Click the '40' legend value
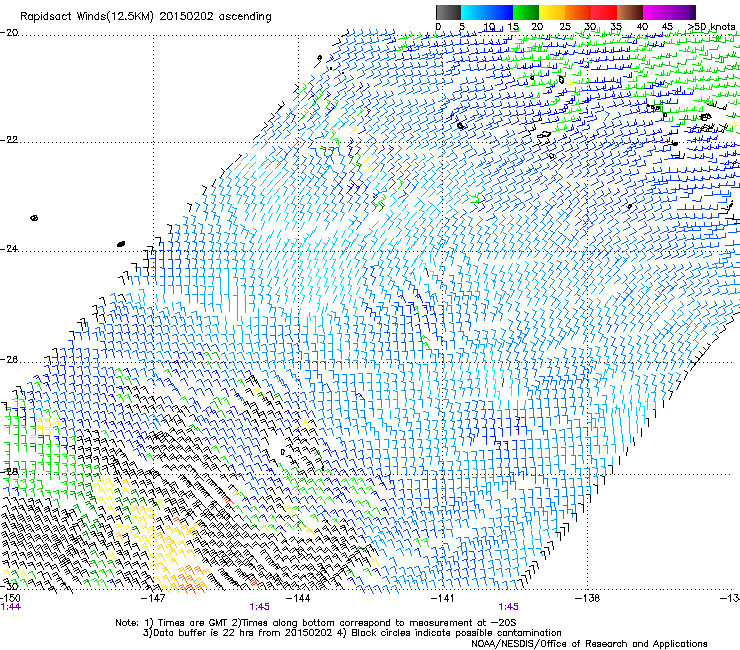740x650 pixels. (x=642, y=27)
